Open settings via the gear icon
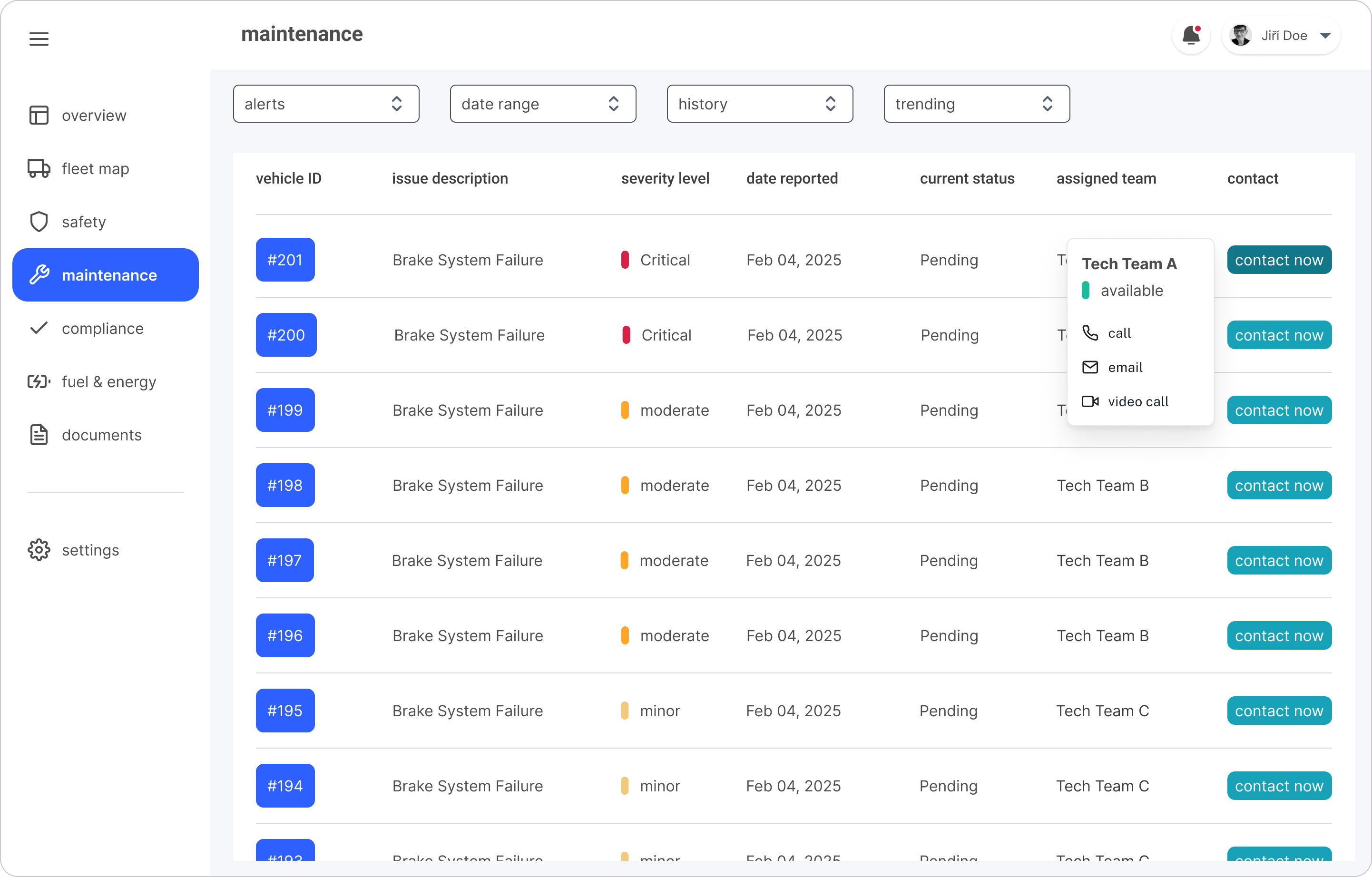 (39, 550)
